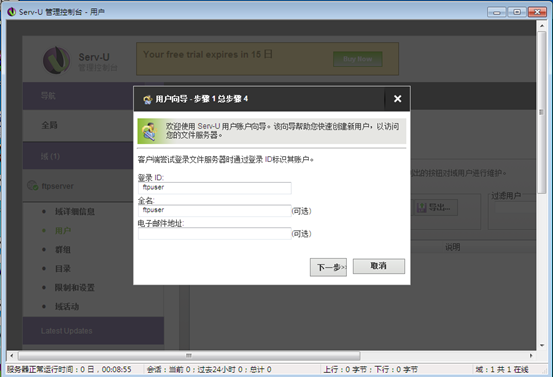Click the Cancel (取消) button in wizard
Screen dimensions: 553x377
point(378,266)
